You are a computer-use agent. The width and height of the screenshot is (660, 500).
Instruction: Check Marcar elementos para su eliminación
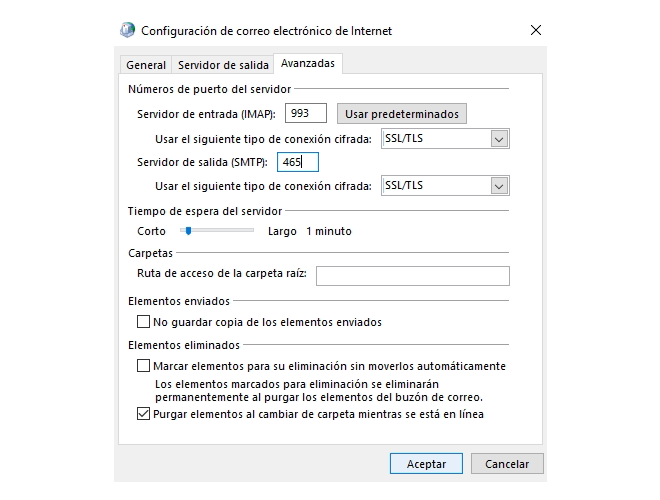[x=143, y=366]
